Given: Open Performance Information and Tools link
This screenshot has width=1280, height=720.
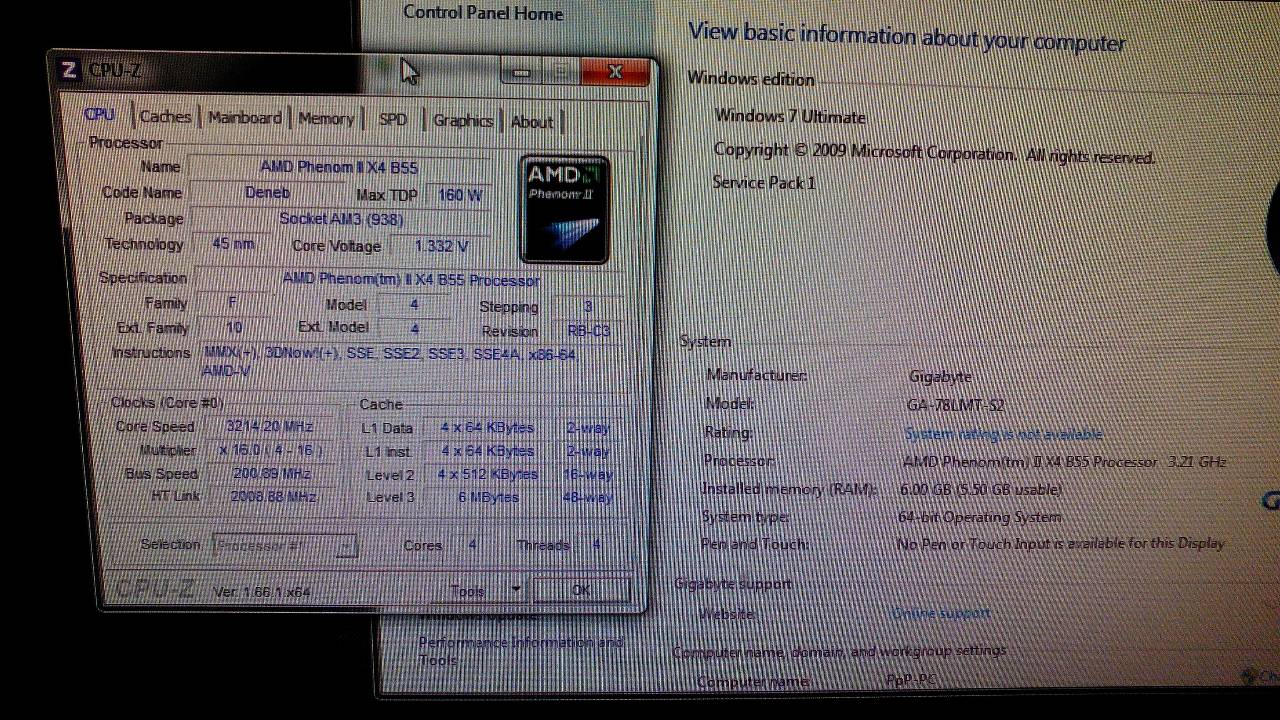Looking at the screenshot, I should (x=520, y=651).
